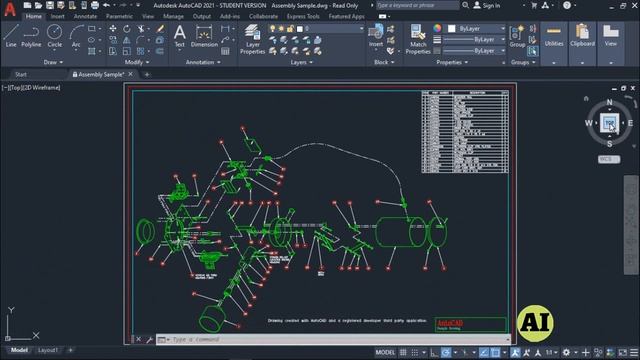
Task: Click the Match Properties tool
Action: point(418,39)
